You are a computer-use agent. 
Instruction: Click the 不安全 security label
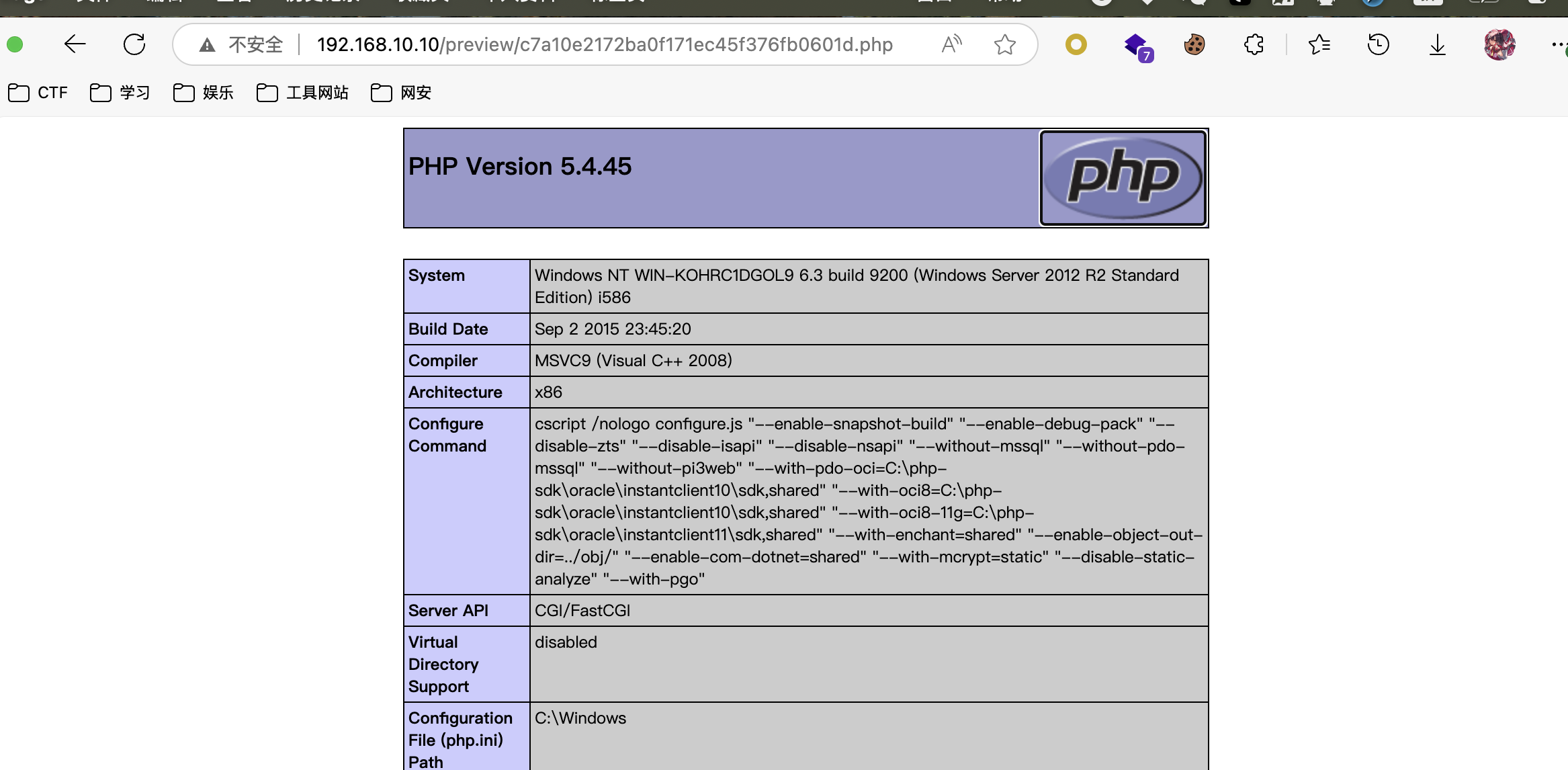[x=256, y=45]
